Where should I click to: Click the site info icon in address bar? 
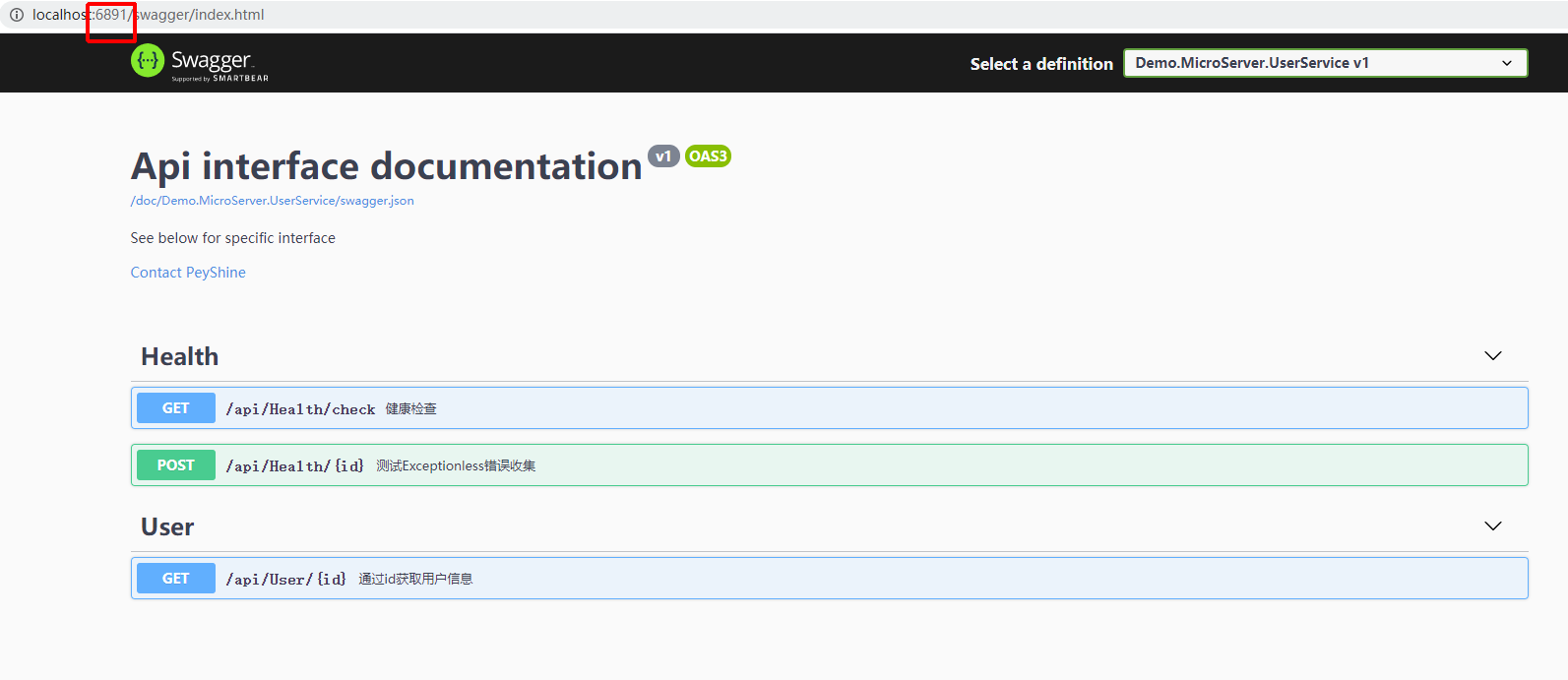pyautogui.click(x=17, y=15)
